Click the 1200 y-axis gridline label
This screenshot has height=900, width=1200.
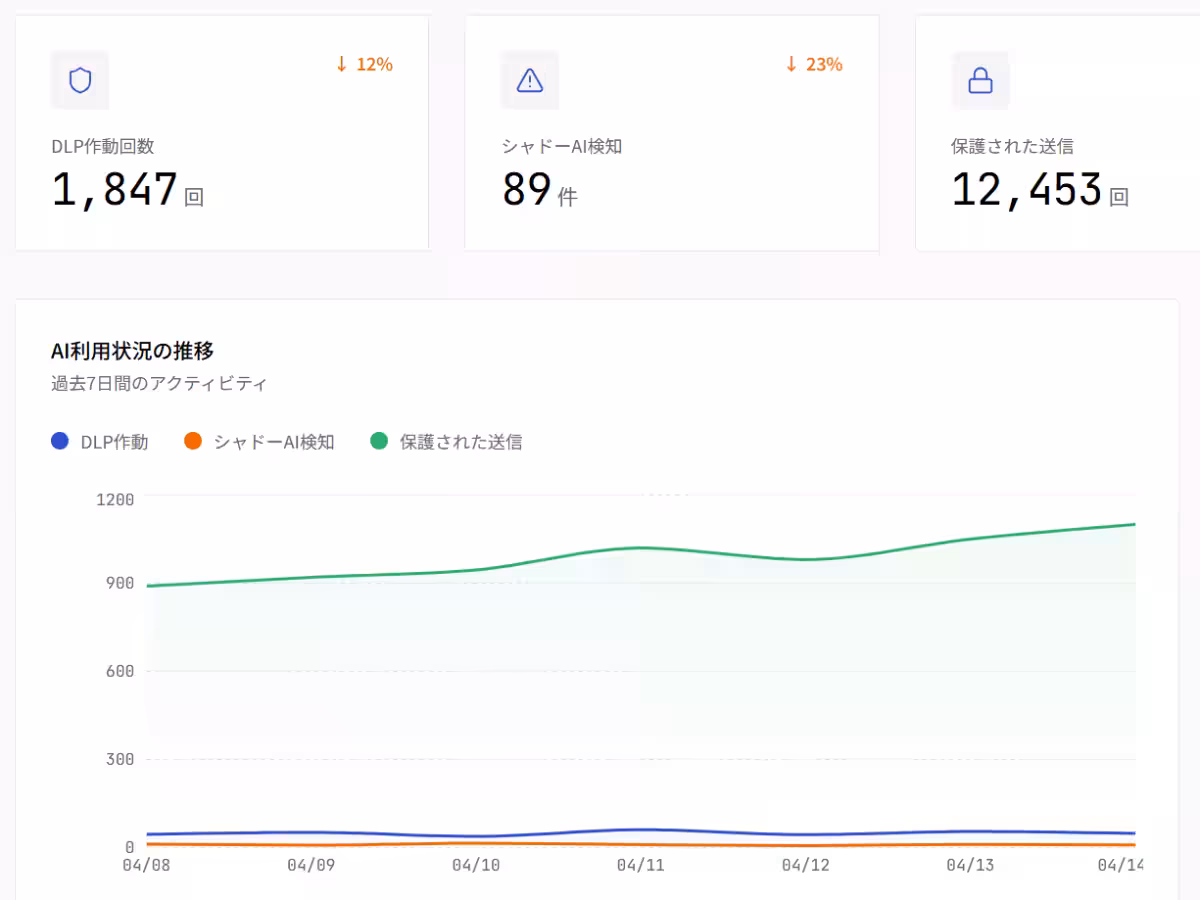pos(115,498)
